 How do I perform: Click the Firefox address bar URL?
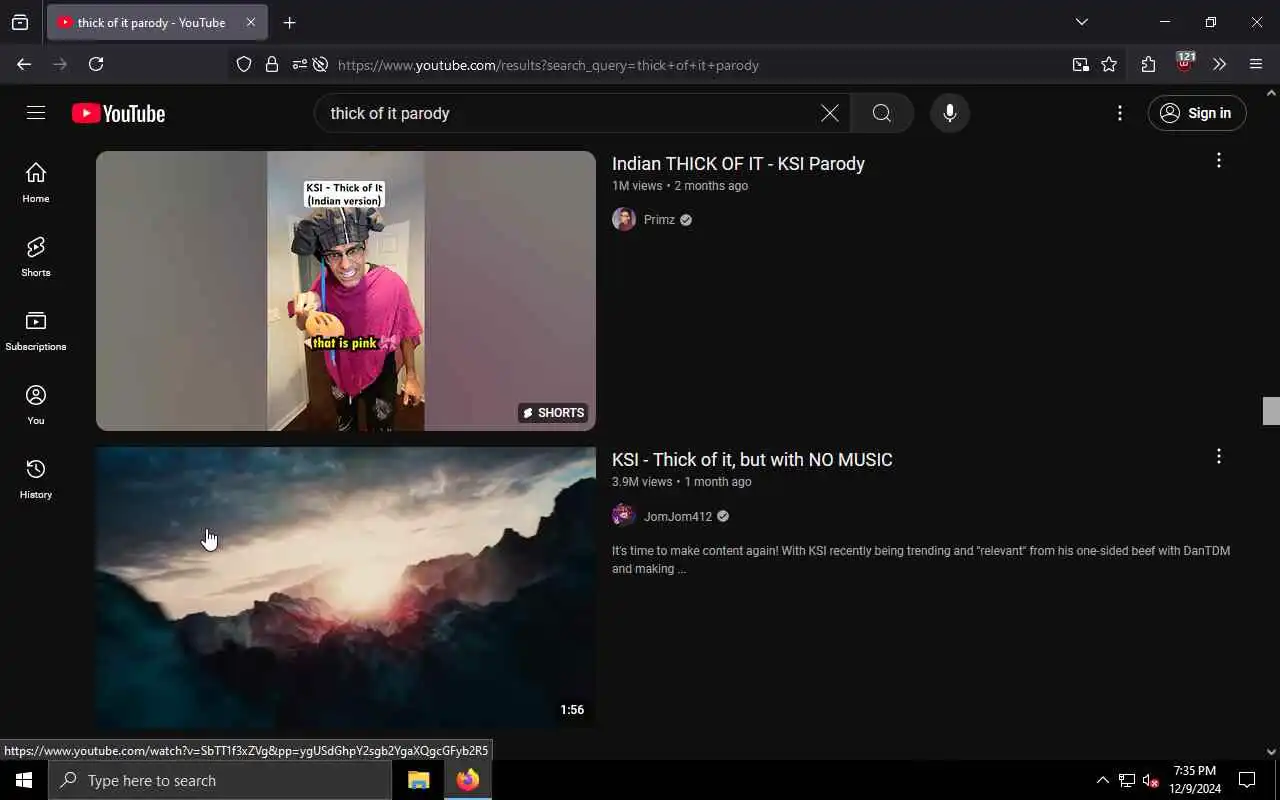[x=548, y=65]
